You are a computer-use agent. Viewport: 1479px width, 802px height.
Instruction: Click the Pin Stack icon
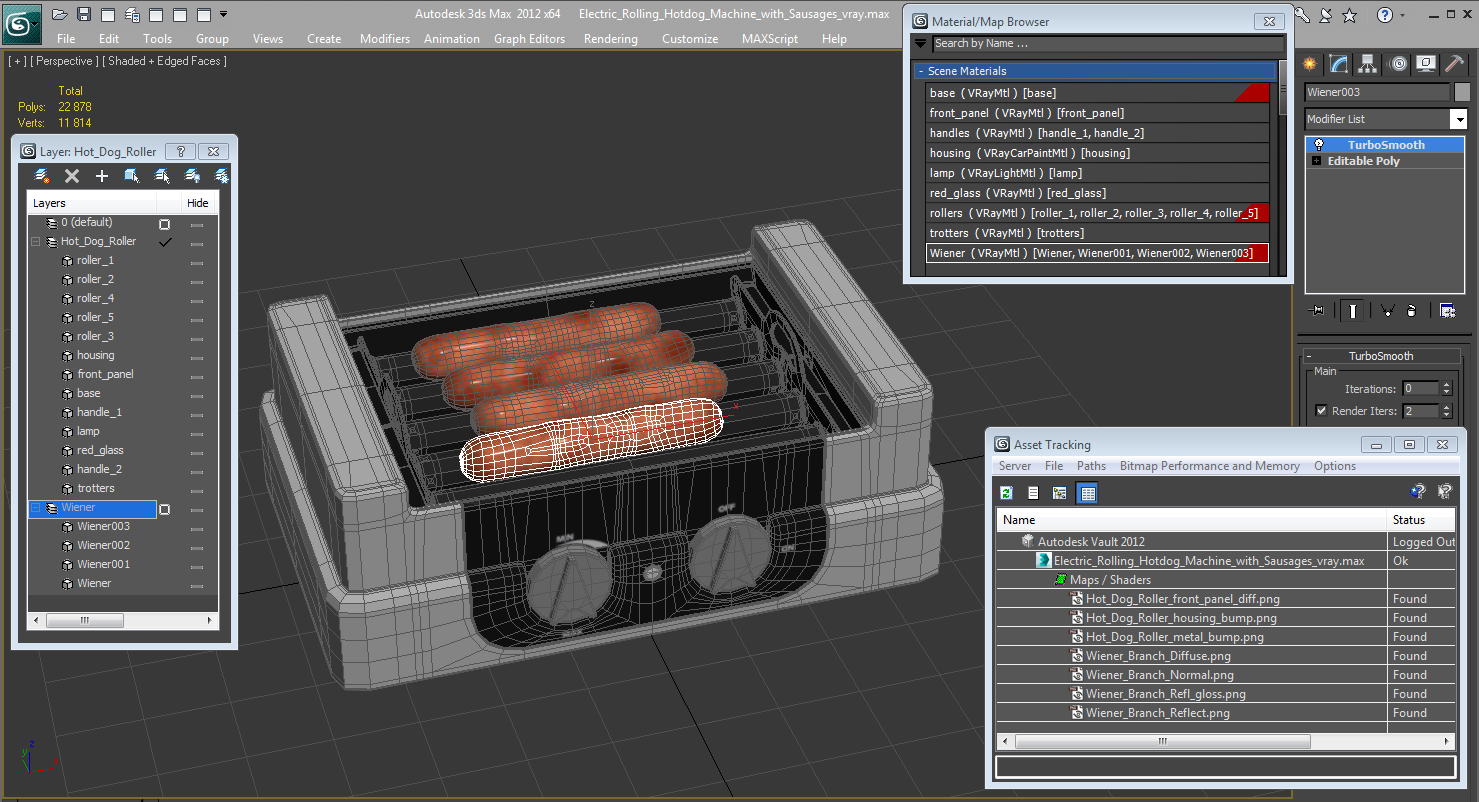tap(1317, 310)
